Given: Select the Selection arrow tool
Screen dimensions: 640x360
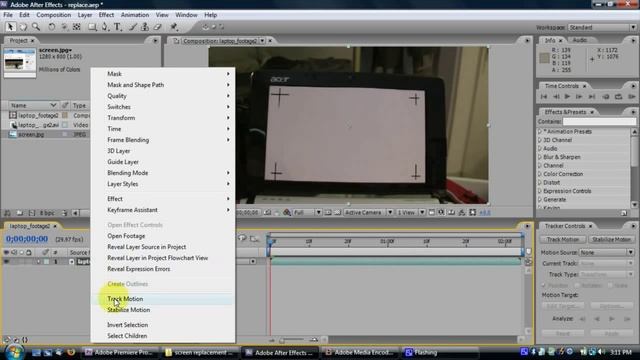Looking at the screenshot, I should coord(10,27).
